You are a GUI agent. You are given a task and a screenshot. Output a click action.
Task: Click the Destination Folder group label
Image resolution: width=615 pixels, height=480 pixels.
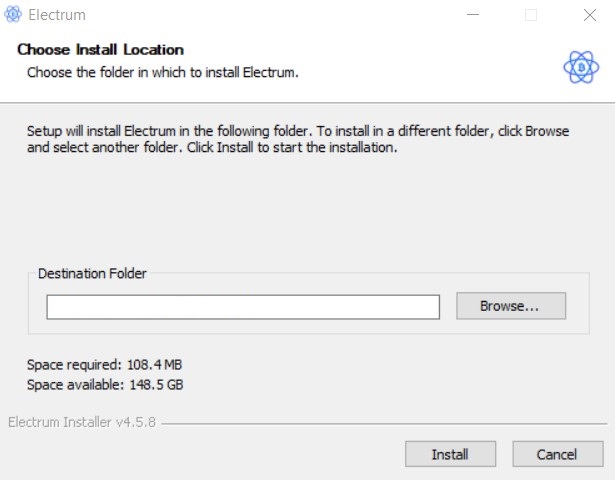[92, 273]
